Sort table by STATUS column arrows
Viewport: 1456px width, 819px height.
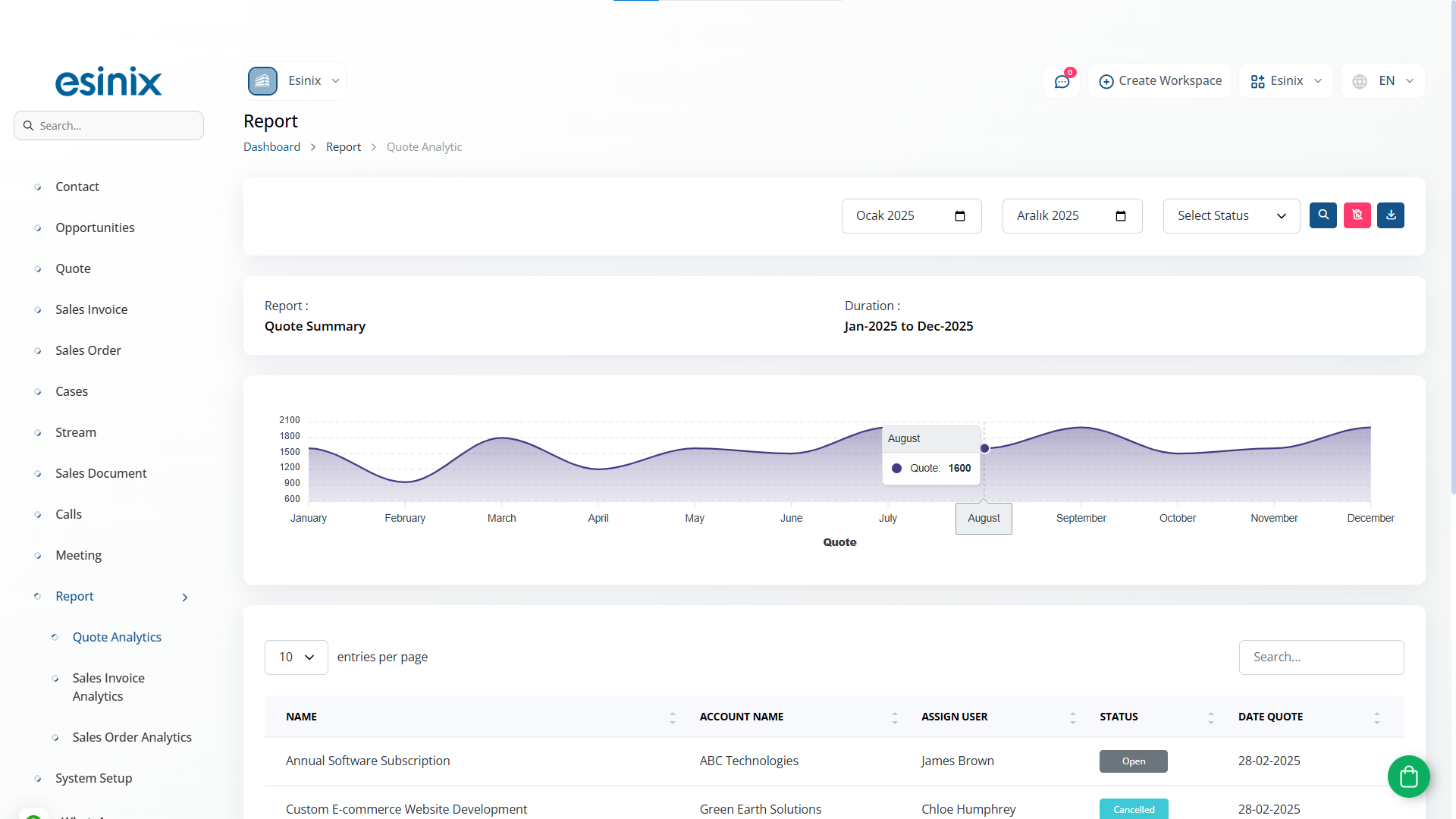click(1211, 717)
